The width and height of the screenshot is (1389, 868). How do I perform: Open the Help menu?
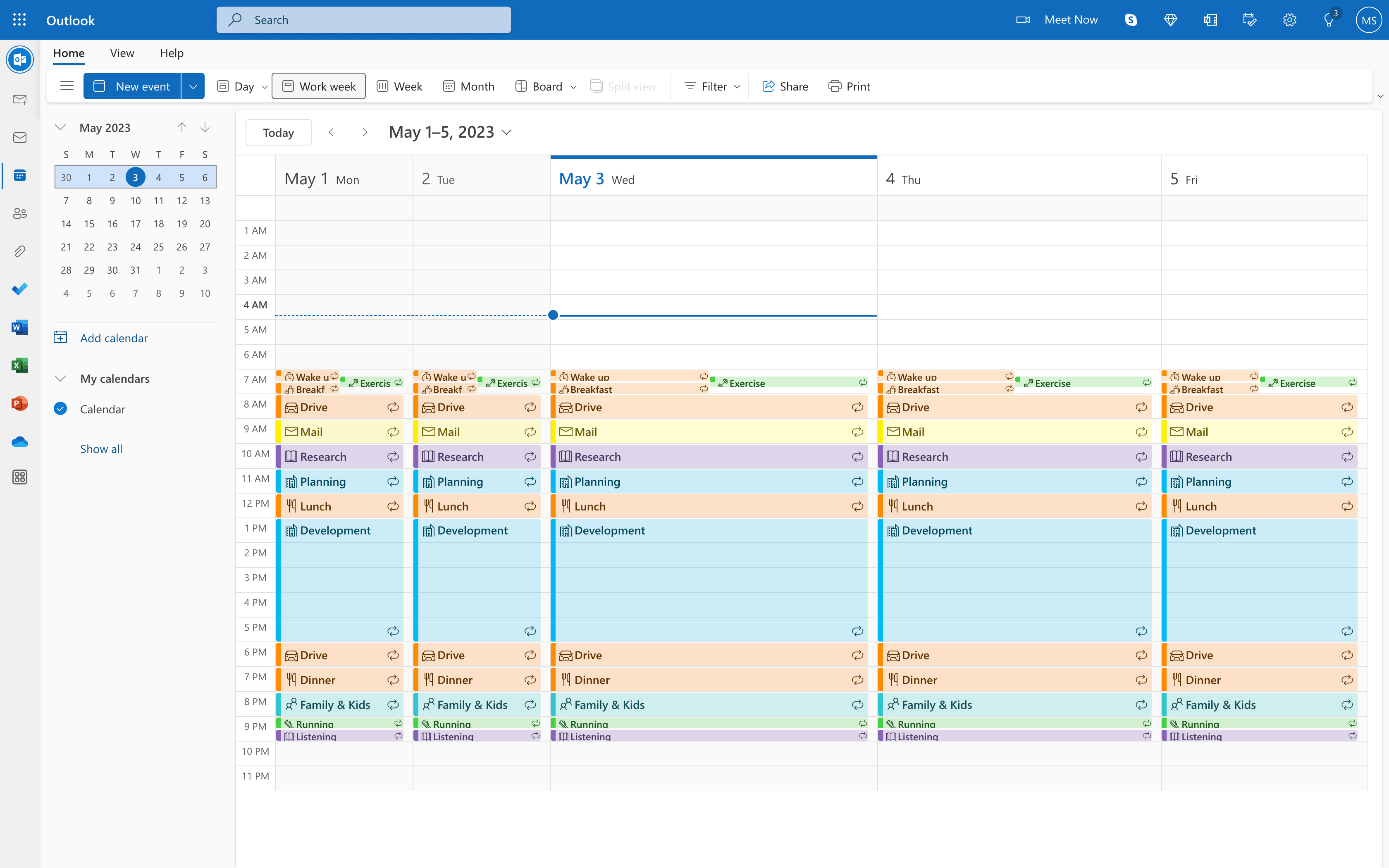coord(171,53)
